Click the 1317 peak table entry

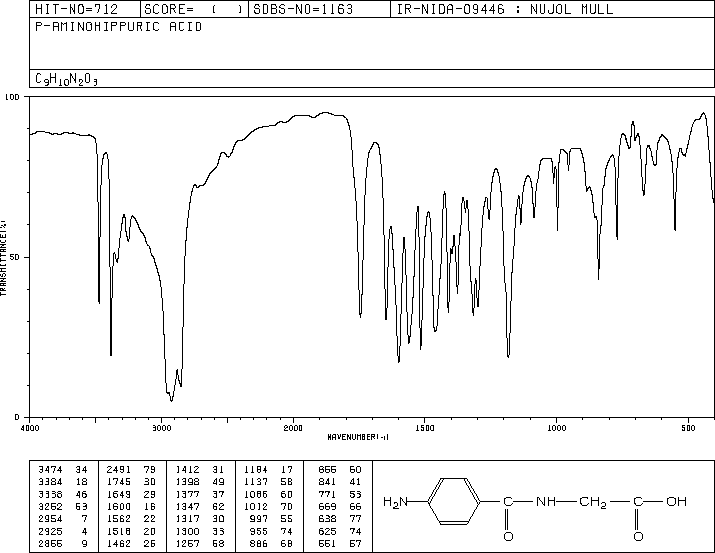(x=200, y=519)
